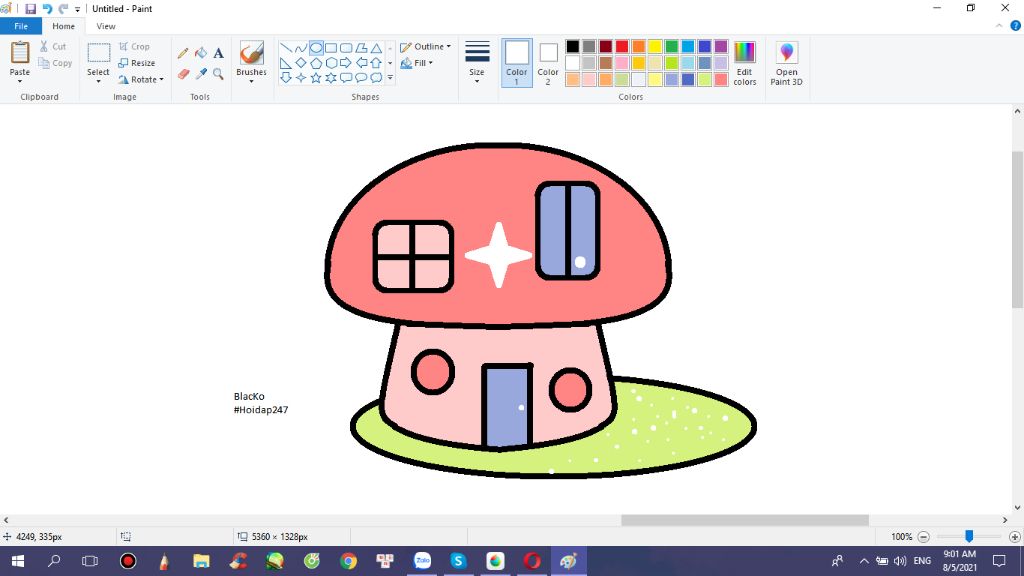1024x576 pixels.
Task: Open the Windows Start menu
Action: 18,561
